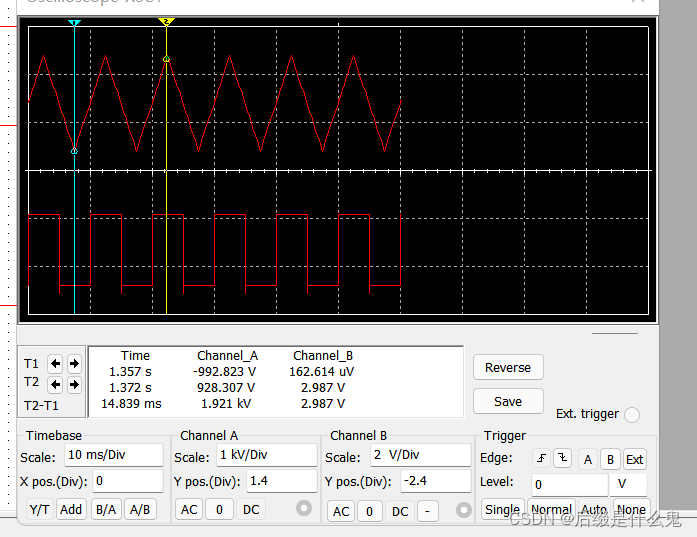
Task: Set Channel B coupling to DC
Action: 400,511
